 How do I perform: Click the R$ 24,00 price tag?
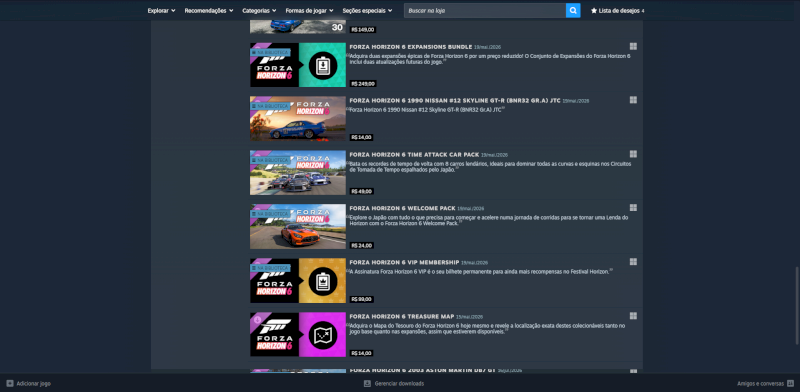click(362, 246)
